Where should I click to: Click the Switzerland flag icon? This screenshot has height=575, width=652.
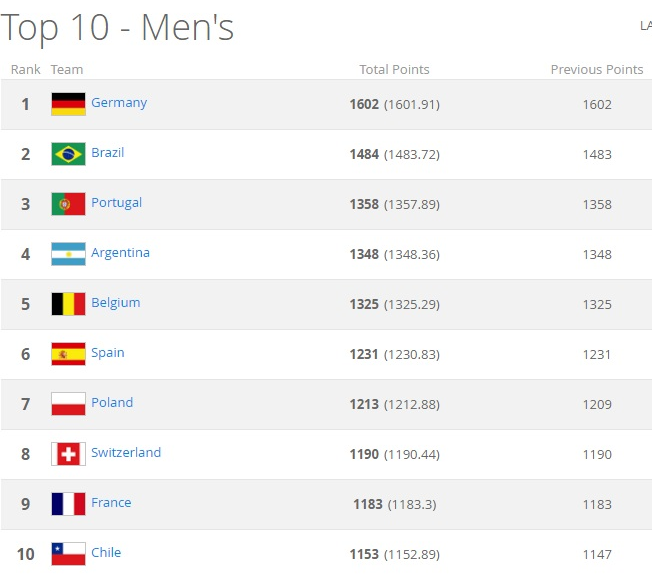tap(68, 454)
